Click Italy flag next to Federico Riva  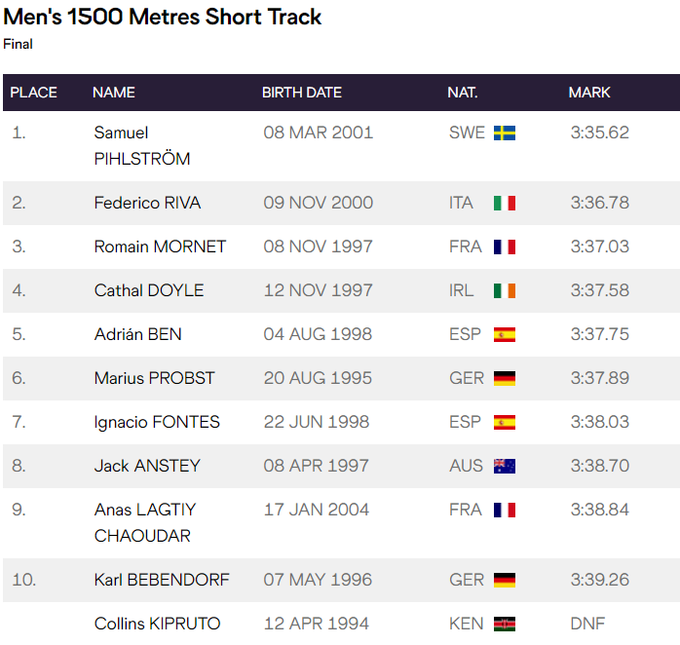tap(504, 203)
